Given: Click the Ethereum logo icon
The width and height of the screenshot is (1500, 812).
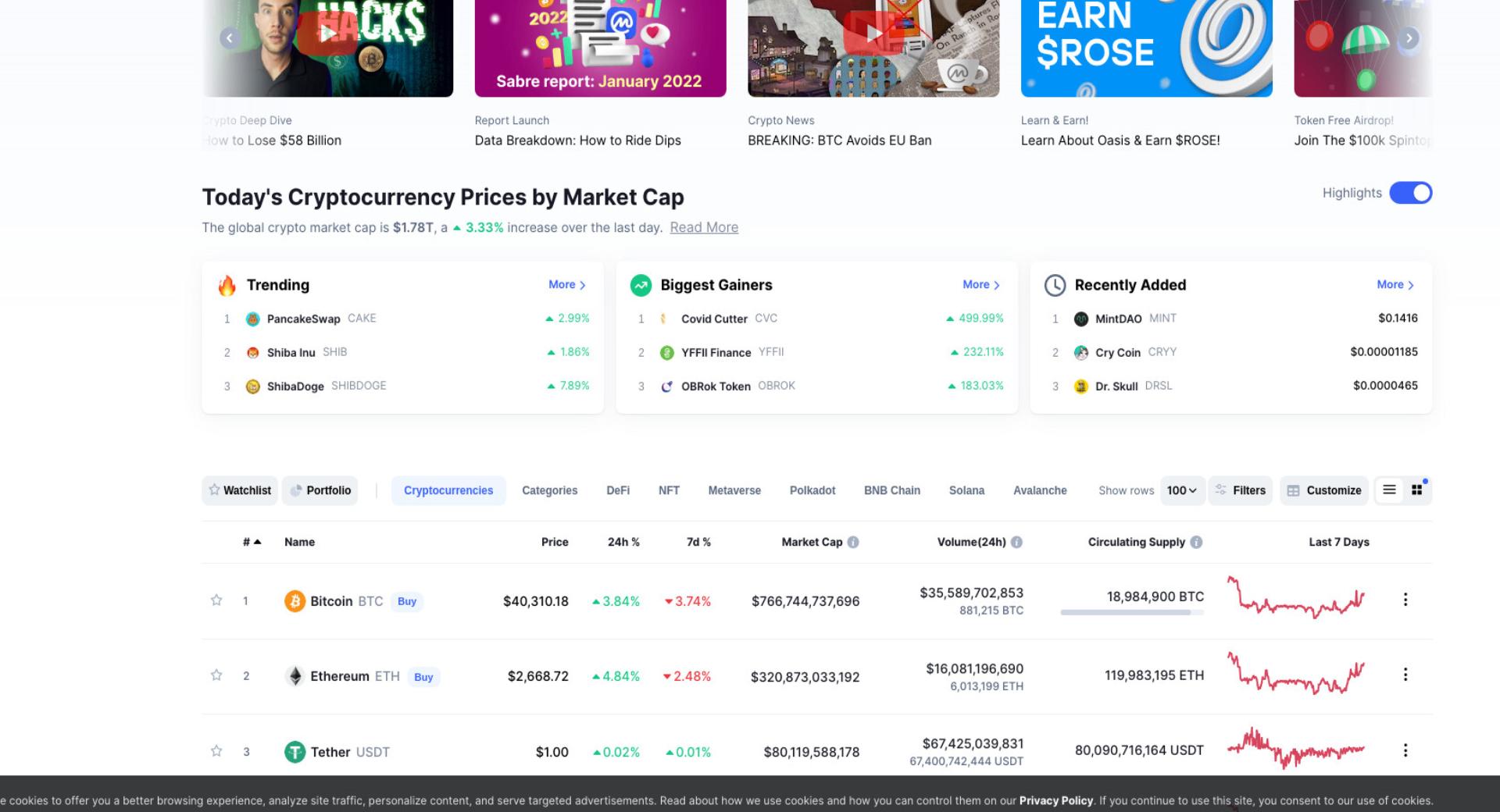Looking at the screenshot, I should click(295, 676).
